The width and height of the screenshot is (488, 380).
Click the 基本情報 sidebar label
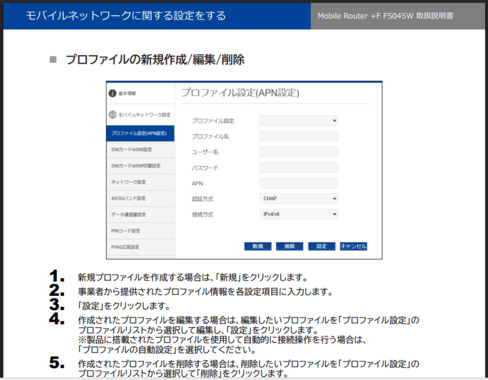click(127, 93)
